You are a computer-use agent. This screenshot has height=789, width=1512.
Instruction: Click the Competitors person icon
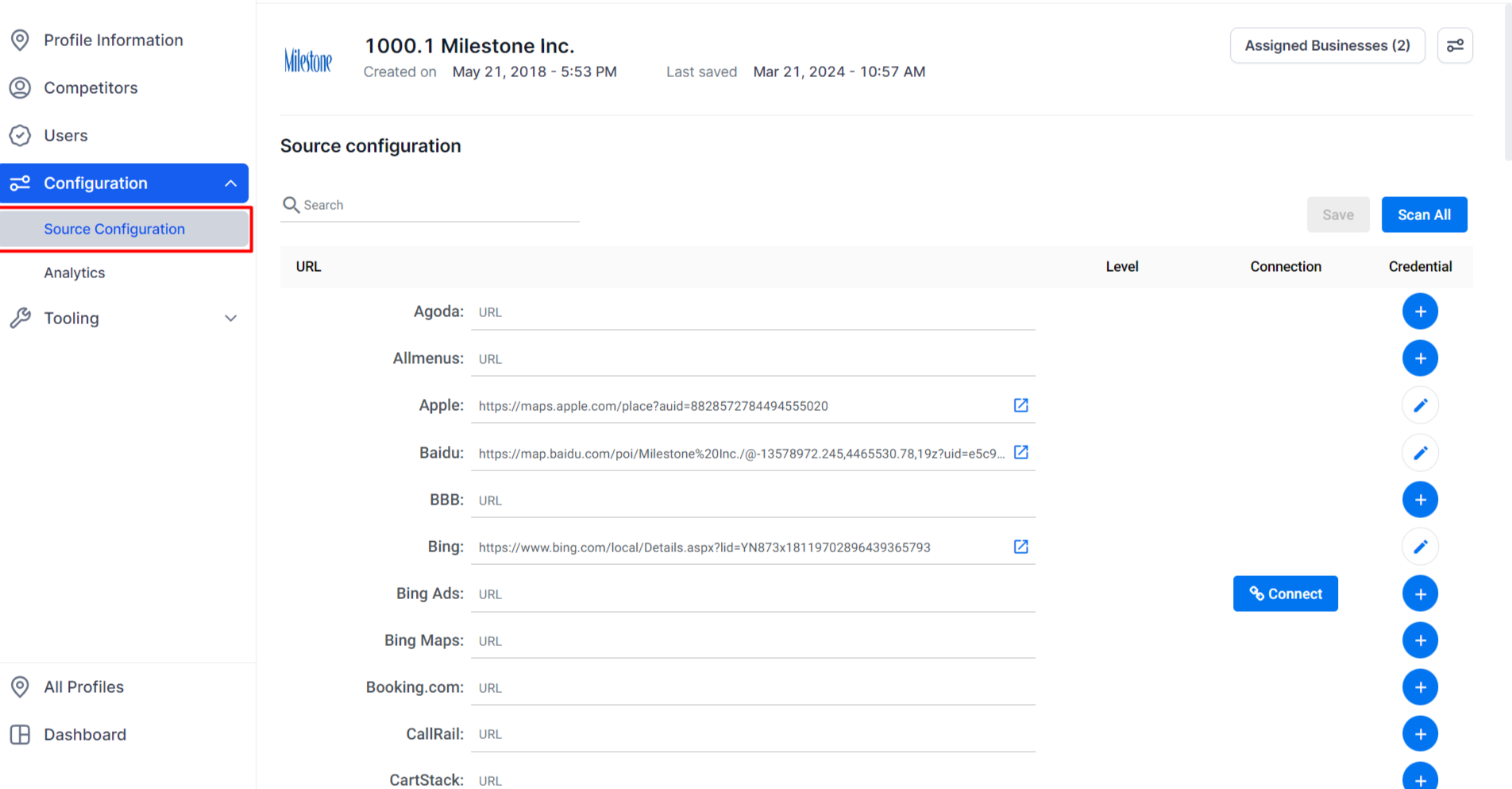point(20,87)
